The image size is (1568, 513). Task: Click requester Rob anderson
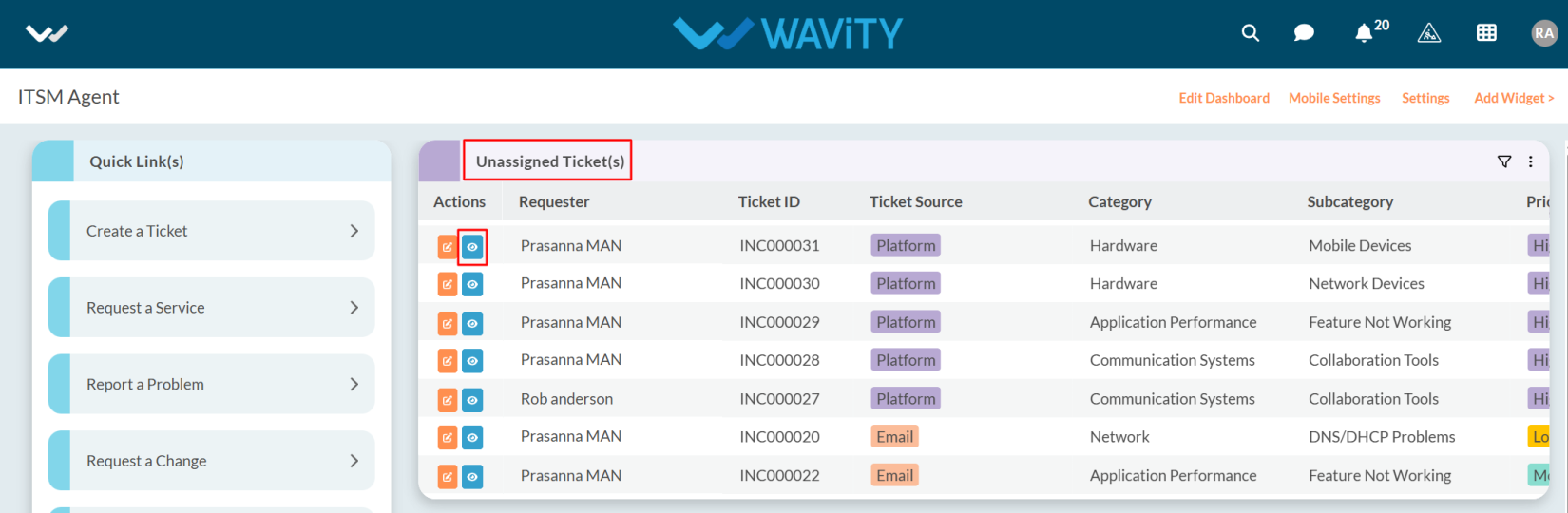566,399
